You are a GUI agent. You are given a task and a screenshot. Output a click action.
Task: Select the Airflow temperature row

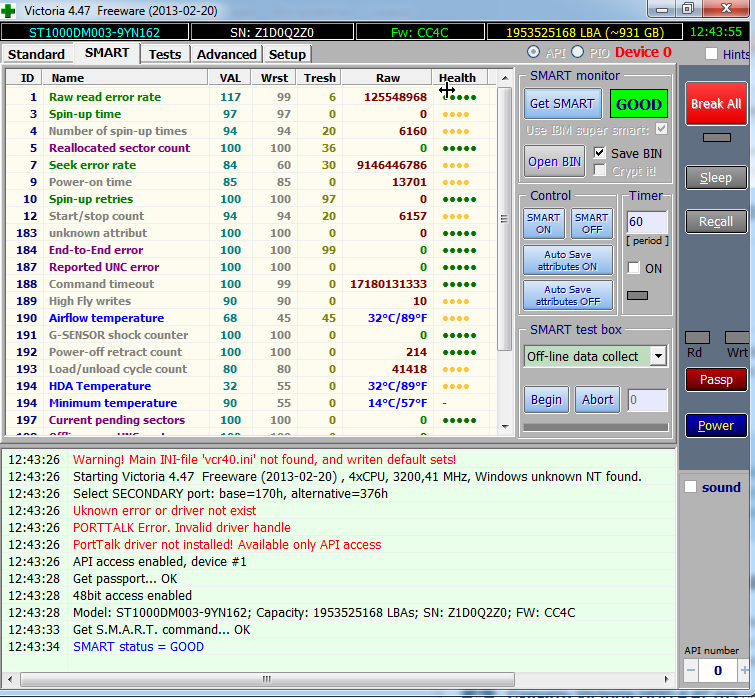pyautogui.click(x=250, y=318)
